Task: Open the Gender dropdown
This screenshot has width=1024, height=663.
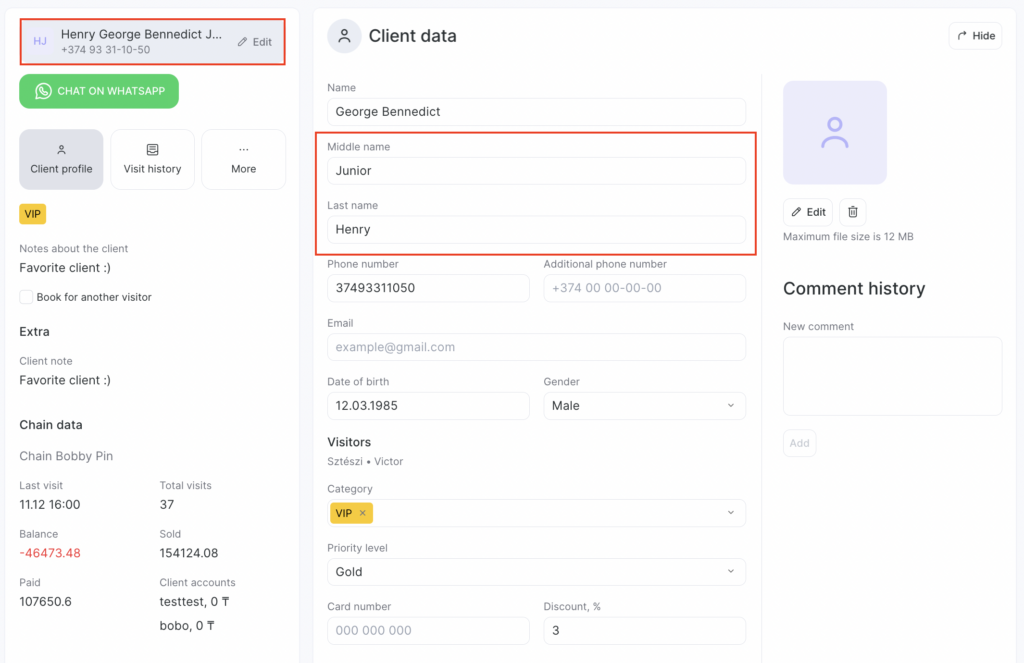Action: point(644,406)
